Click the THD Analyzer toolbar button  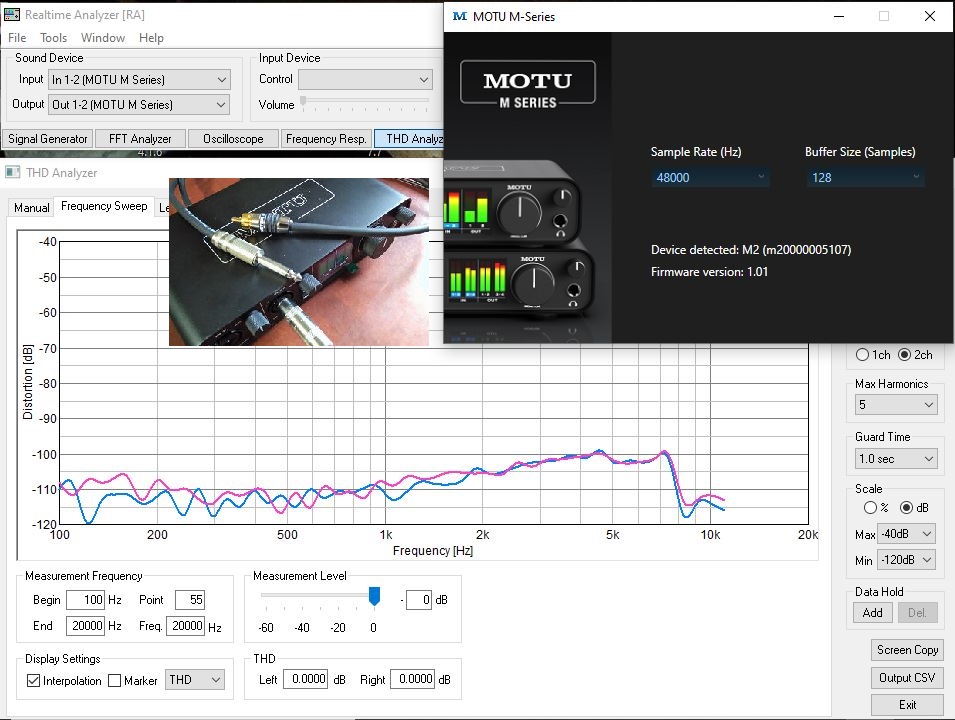pyautogui.click(x=410, y=139)
